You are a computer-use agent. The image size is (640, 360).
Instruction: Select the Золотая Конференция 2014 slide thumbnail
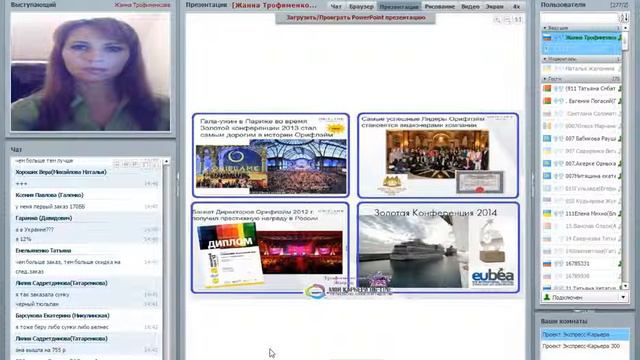pos(438,248)
